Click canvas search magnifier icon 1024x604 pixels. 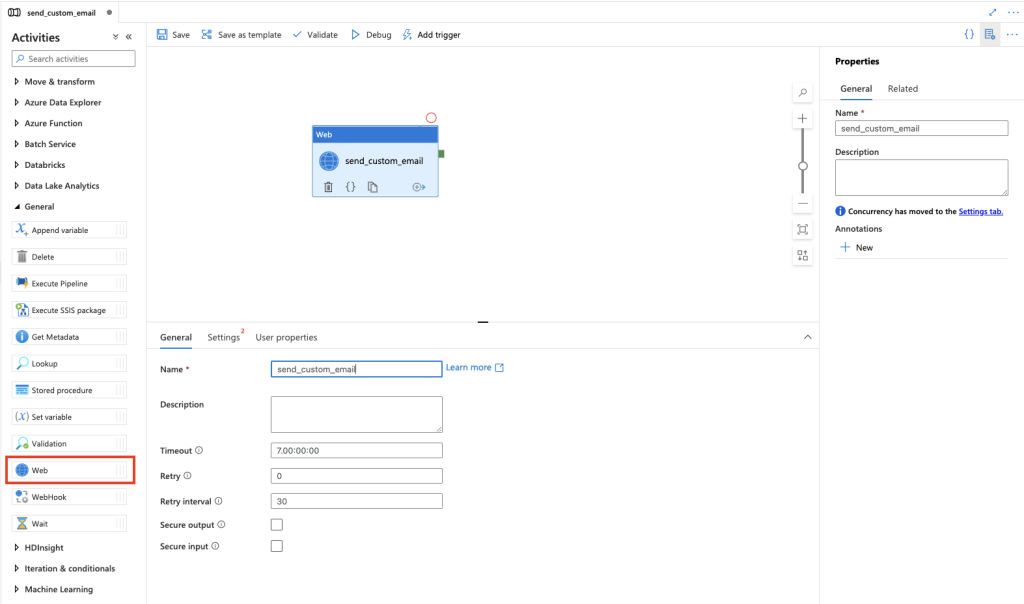point(802,93)
